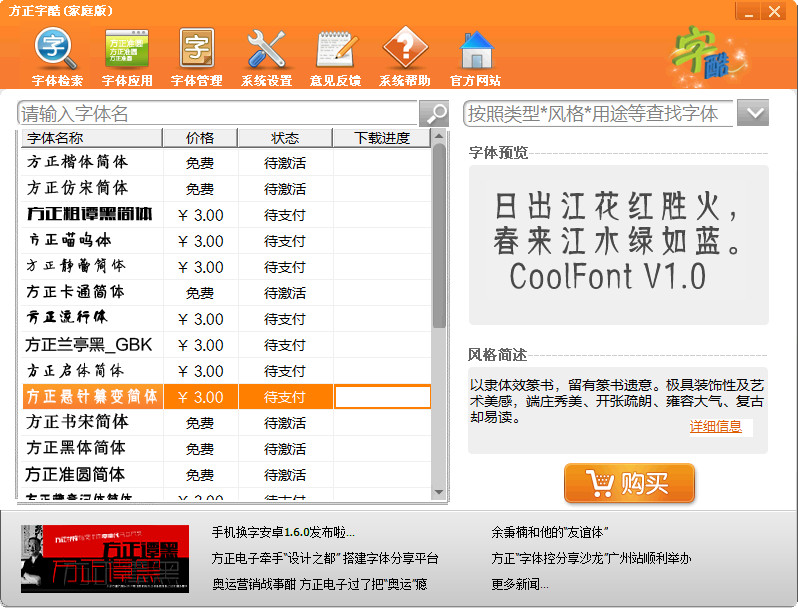Image resolution: width=798 pixels, height=608 pixels.
Task: Select 方正书宋简体 row
Action: click(226, 422)
